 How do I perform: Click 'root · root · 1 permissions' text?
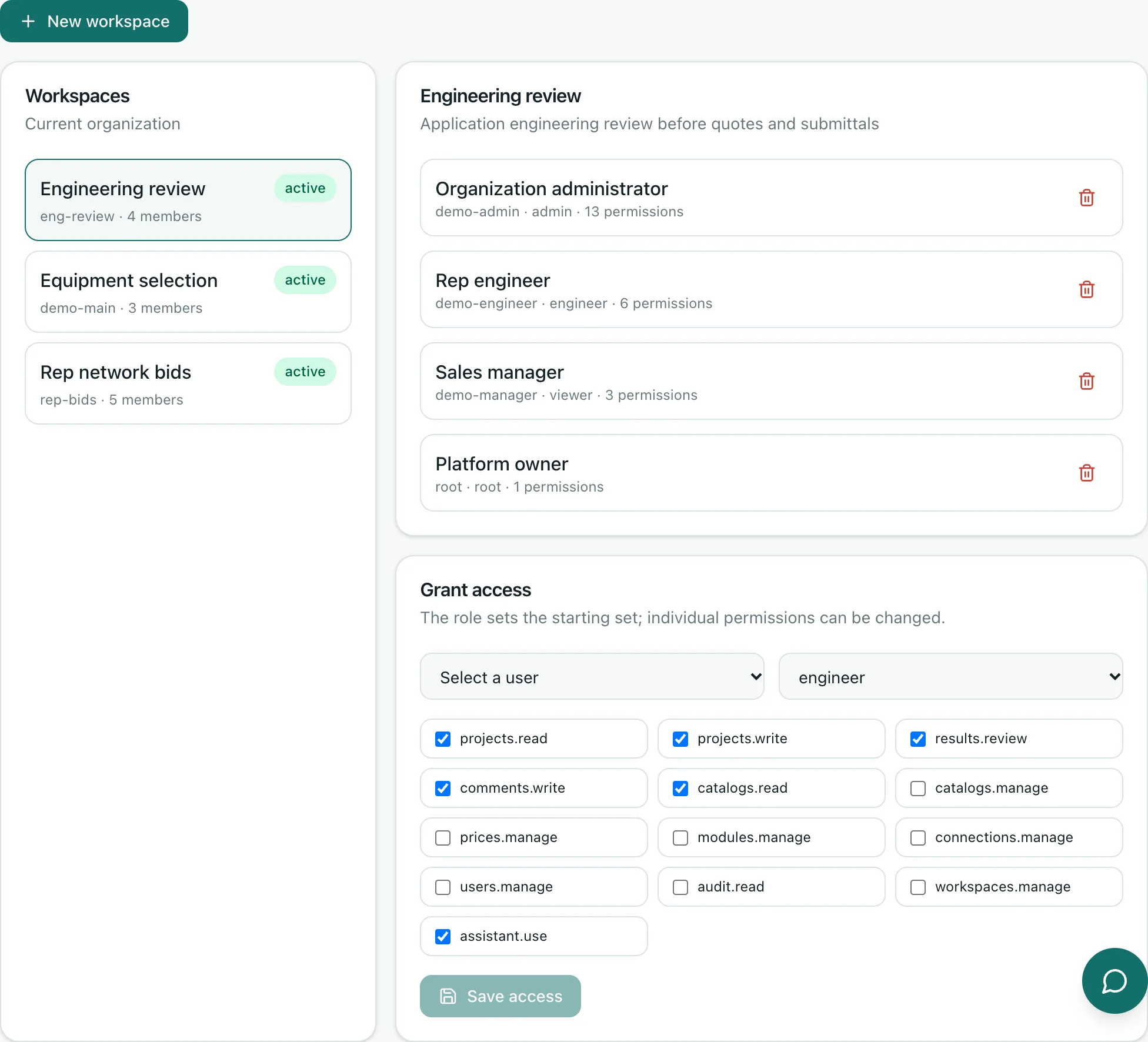519,487
